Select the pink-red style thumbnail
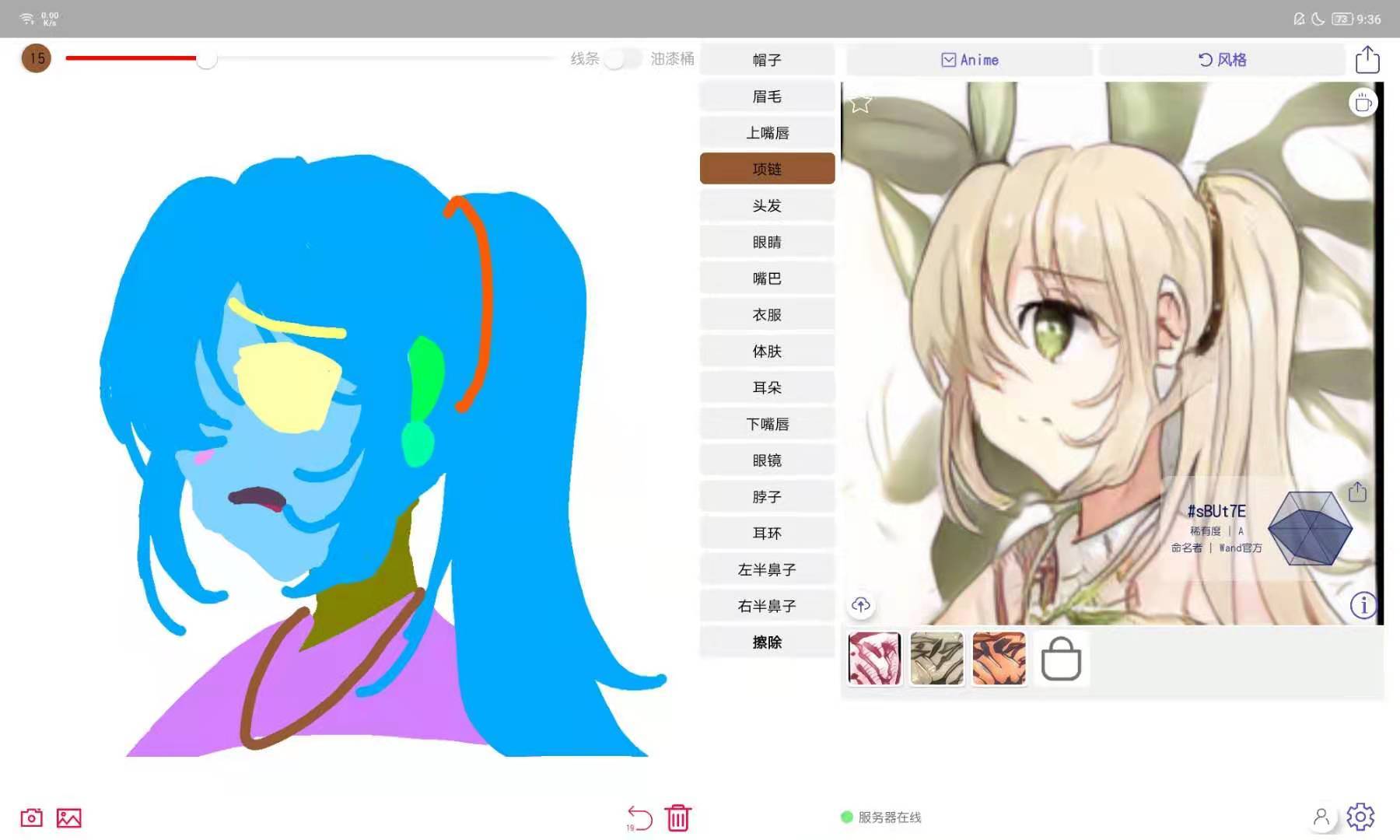The height and width of the screenshot is (840, 1400). click(874, 659)
